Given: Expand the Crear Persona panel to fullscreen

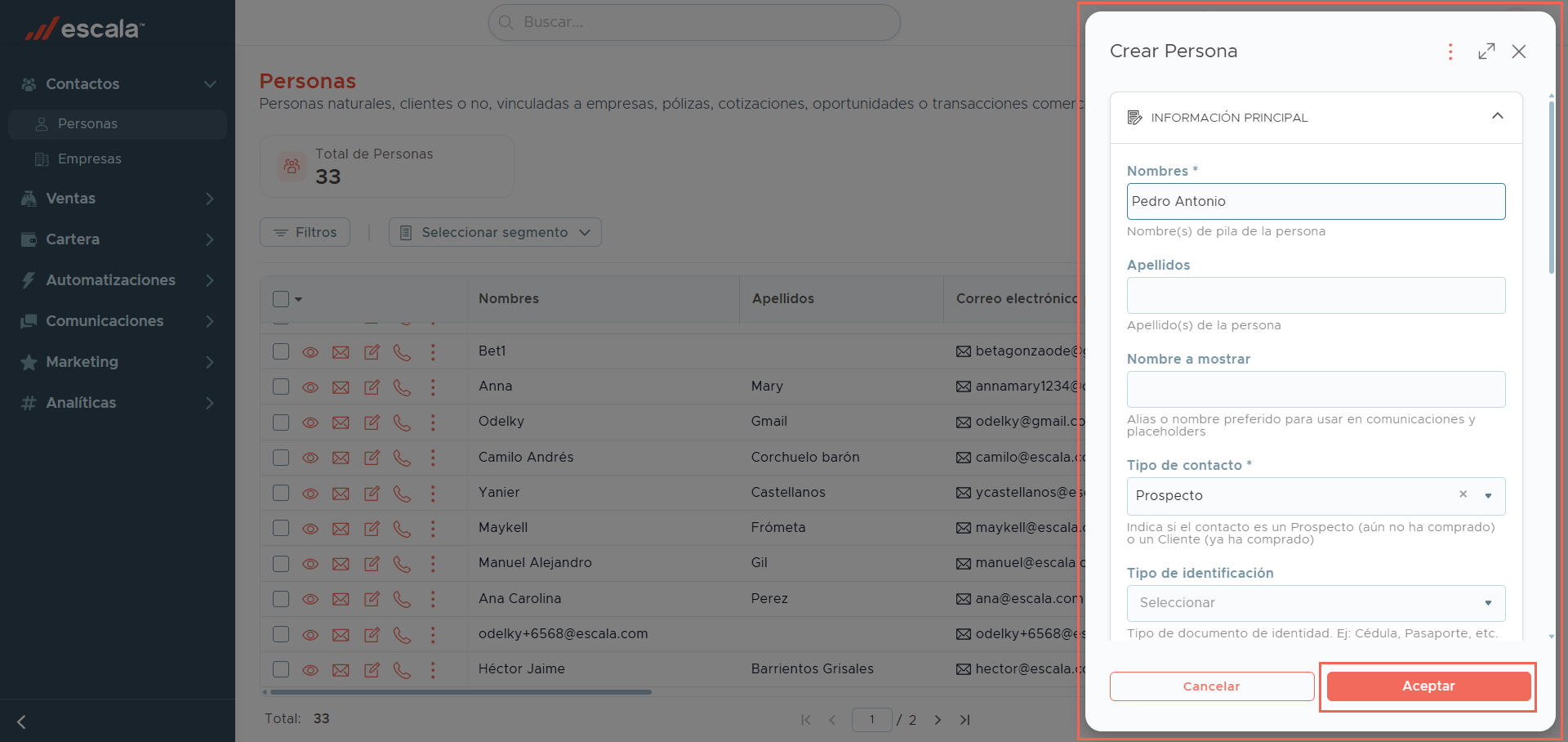Looking at the screenshot, I should (1486, 51).
